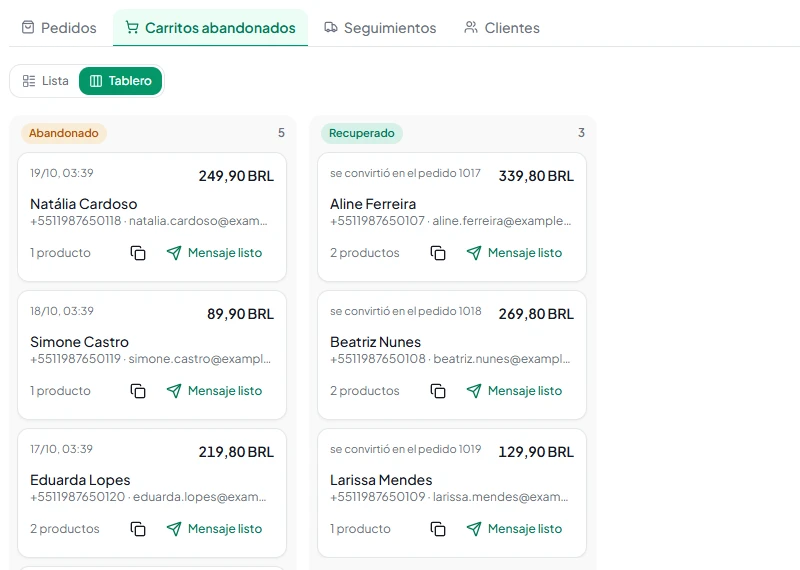Select the Carritos abandonados tab
Screen dimensions: 800x570
210,28
